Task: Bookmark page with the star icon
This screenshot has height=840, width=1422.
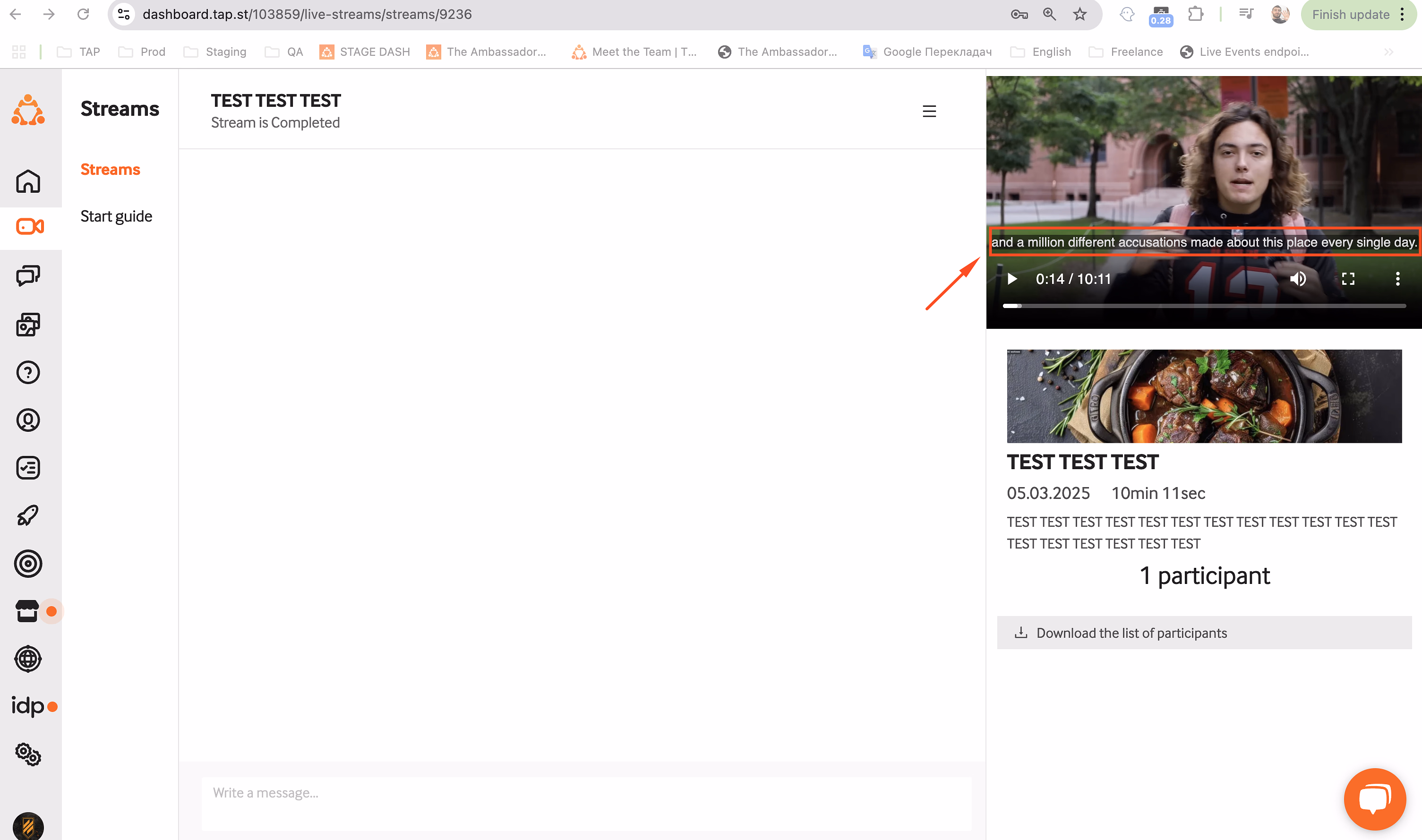Action: [1079, 14]
